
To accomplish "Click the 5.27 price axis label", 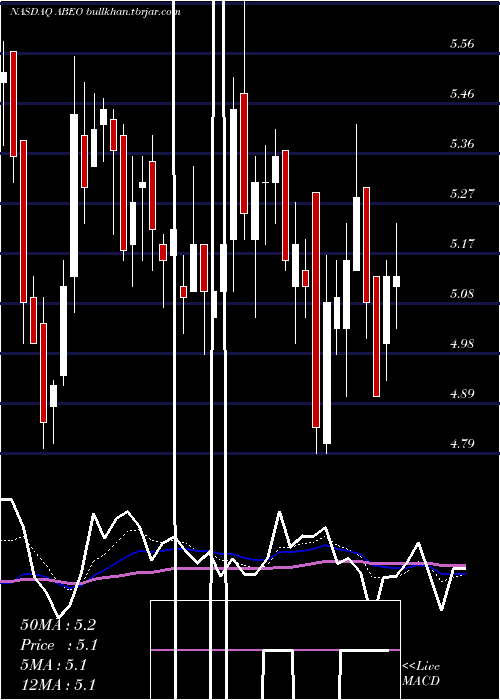I will click(462, 194).
